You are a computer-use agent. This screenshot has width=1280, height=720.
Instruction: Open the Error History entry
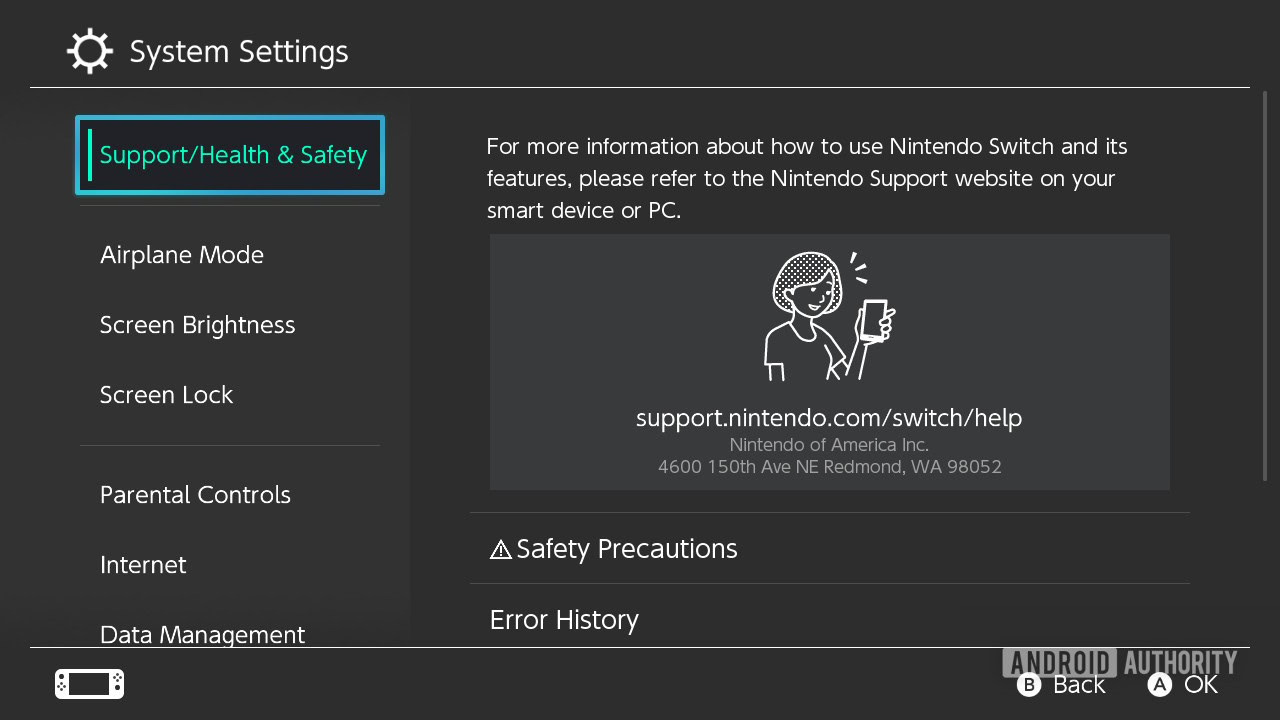tap(564, 620)
